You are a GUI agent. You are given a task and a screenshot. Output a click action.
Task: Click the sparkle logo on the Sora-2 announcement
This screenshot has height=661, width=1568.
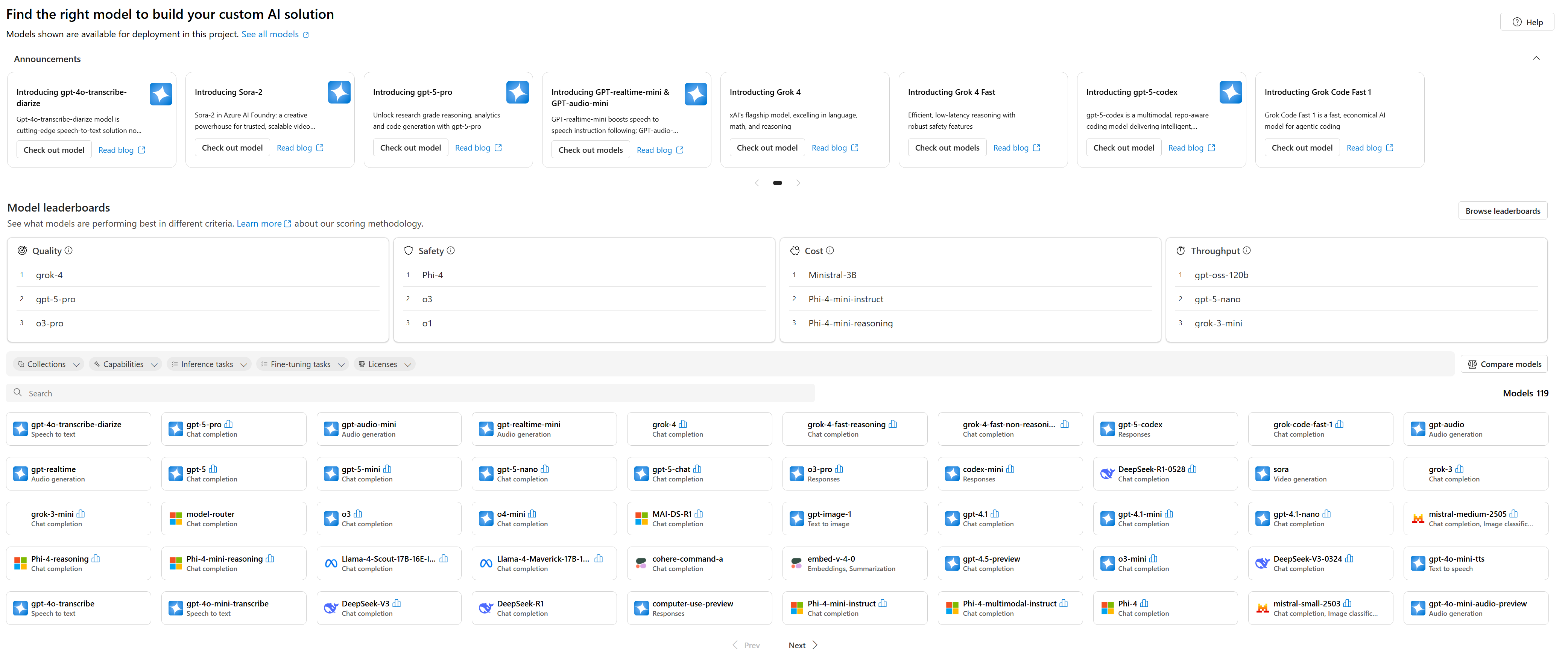pyautogui.click(x=339, y=92)
